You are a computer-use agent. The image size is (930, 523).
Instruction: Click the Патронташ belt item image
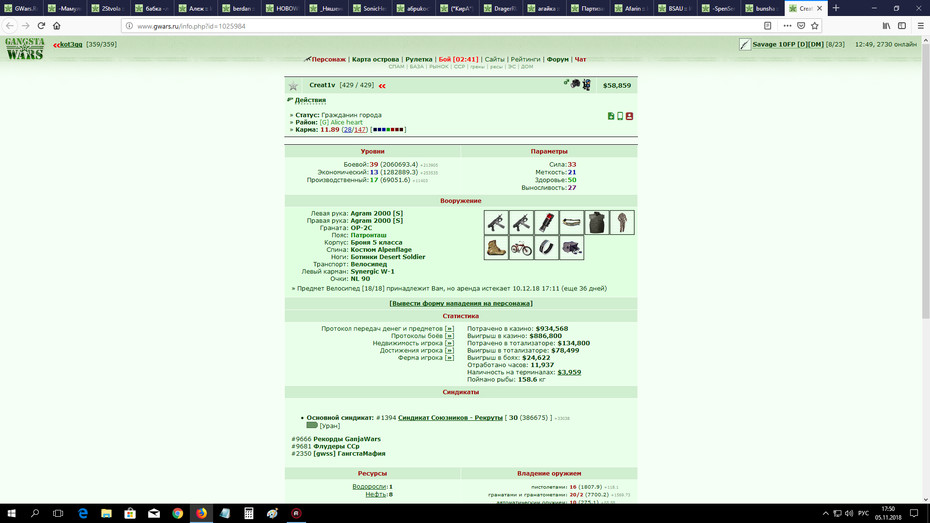tap(571, 222)
